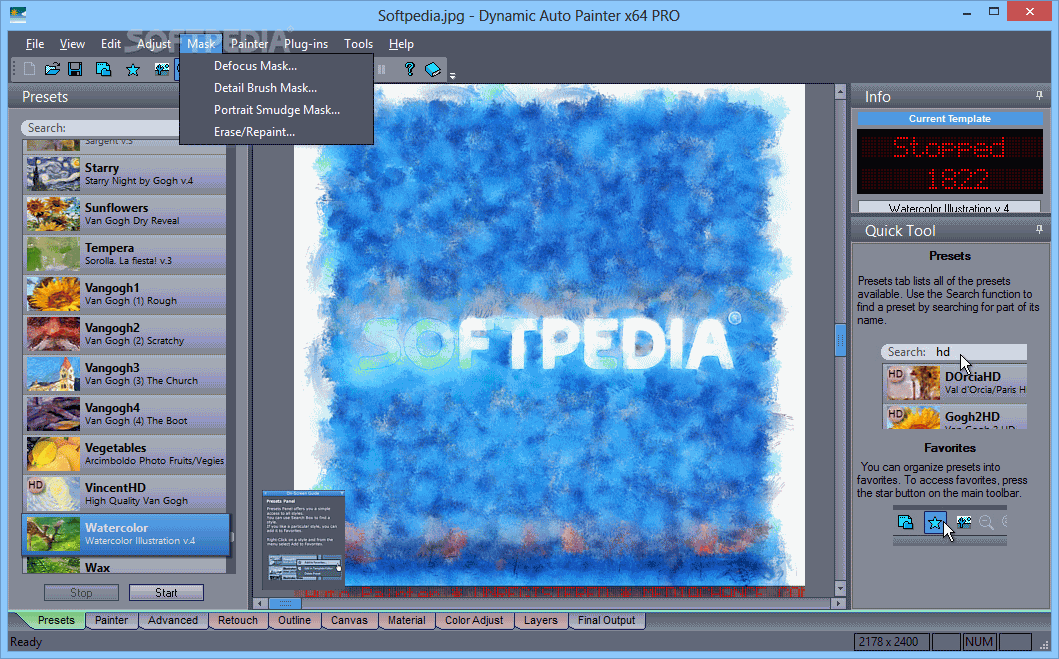Viewport: 1059px width, 659px height.
Task: Select the Vegetables preset thumbnail
Action: 53,453
